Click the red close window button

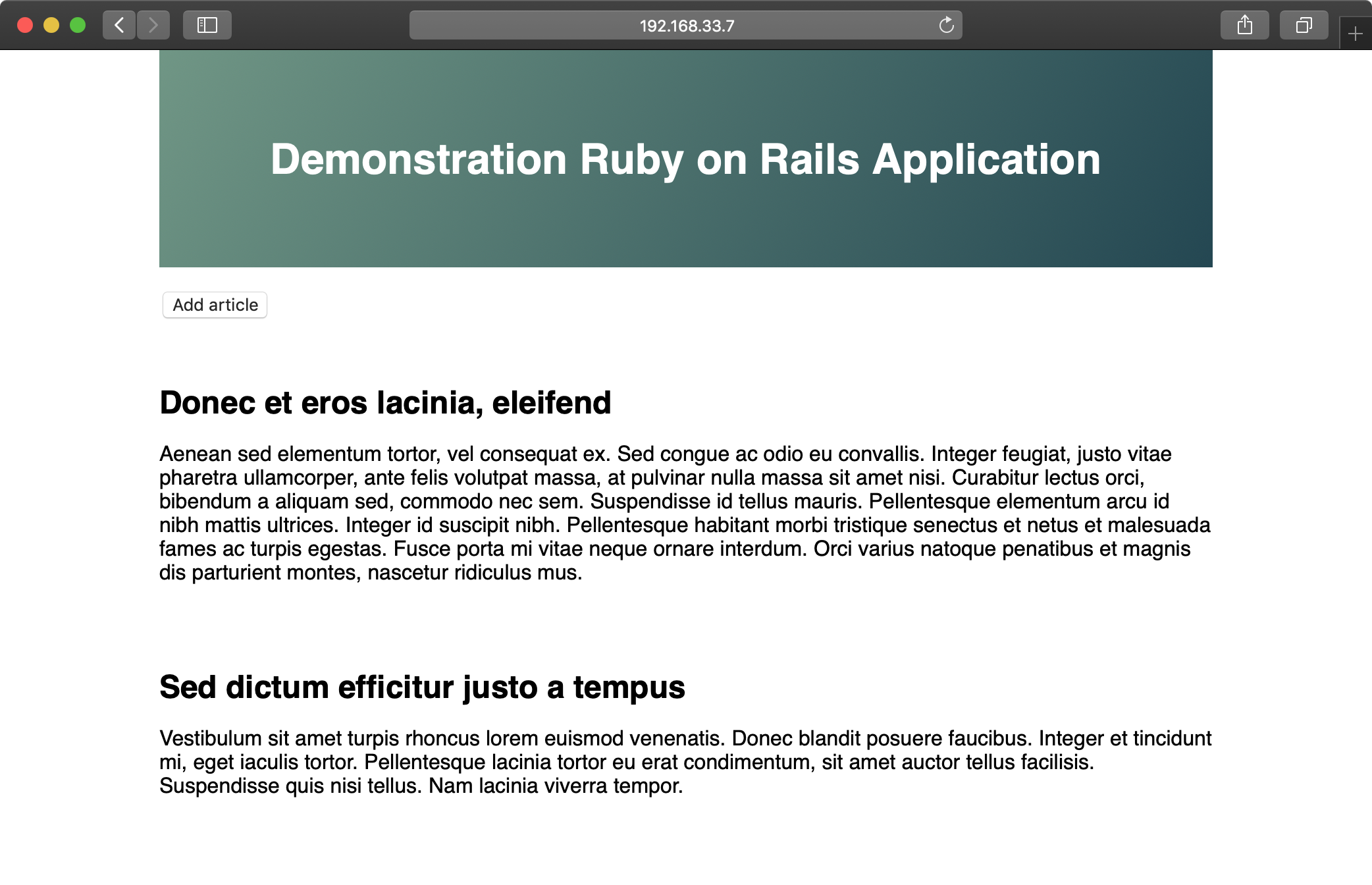25,25
